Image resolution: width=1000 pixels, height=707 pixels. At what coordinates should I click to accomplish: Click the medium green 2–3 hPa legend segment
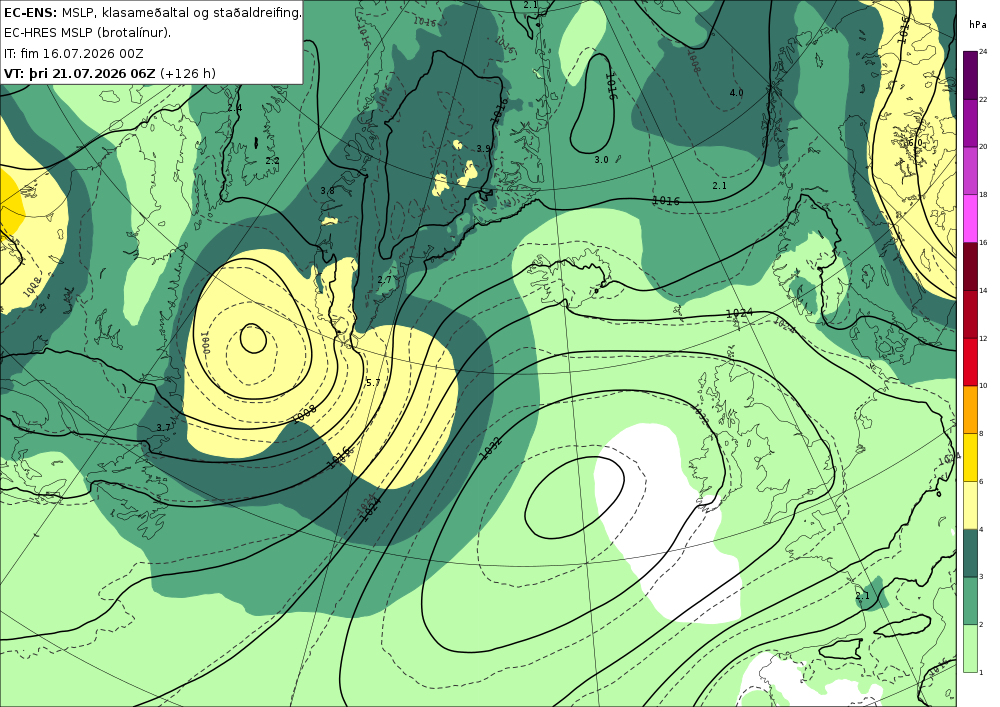[971, 601]
